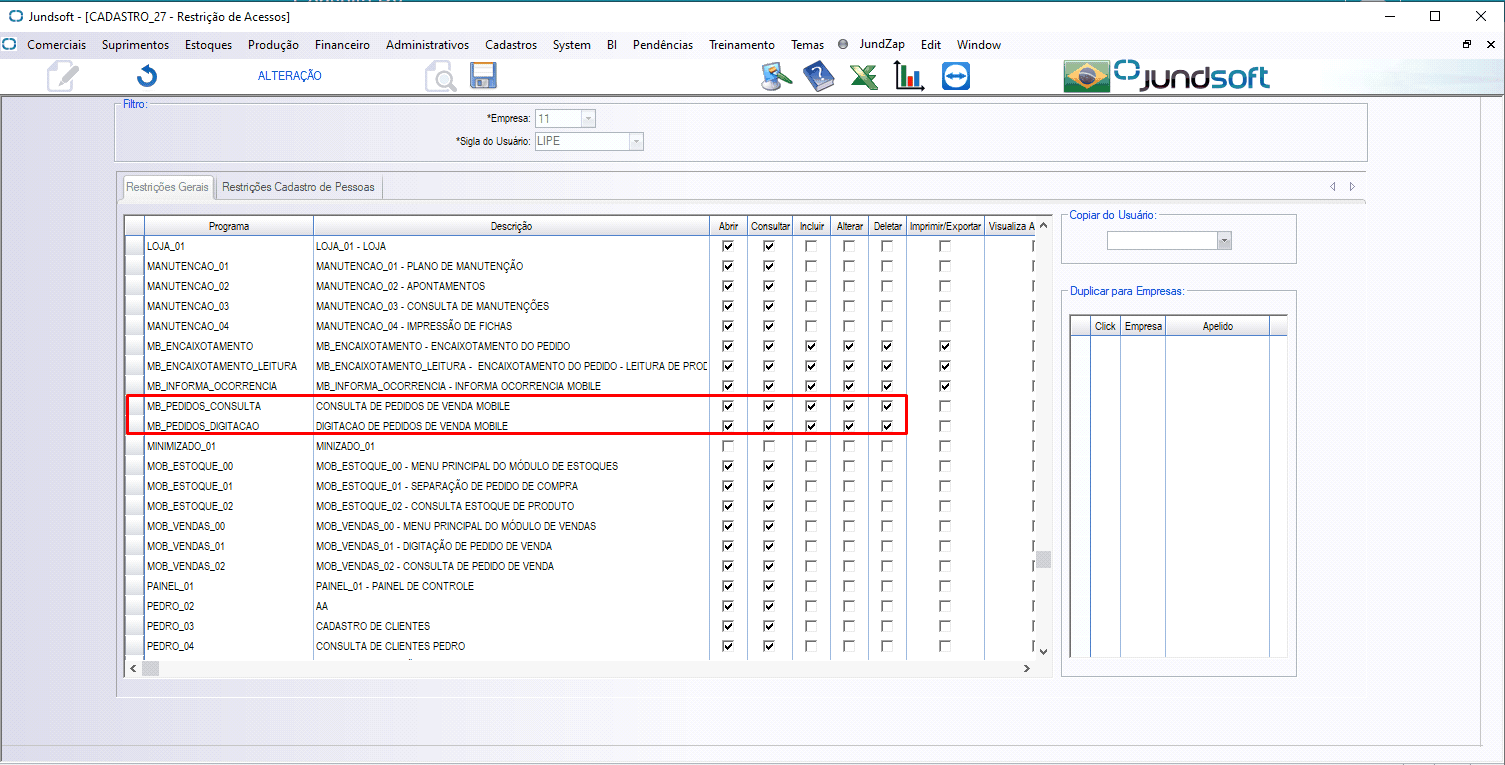The width and height of the screenshot is (1505, 765).
Task: Toggle Incluir checkbox for PAINEL_01 row
Action: coord(811,586)
